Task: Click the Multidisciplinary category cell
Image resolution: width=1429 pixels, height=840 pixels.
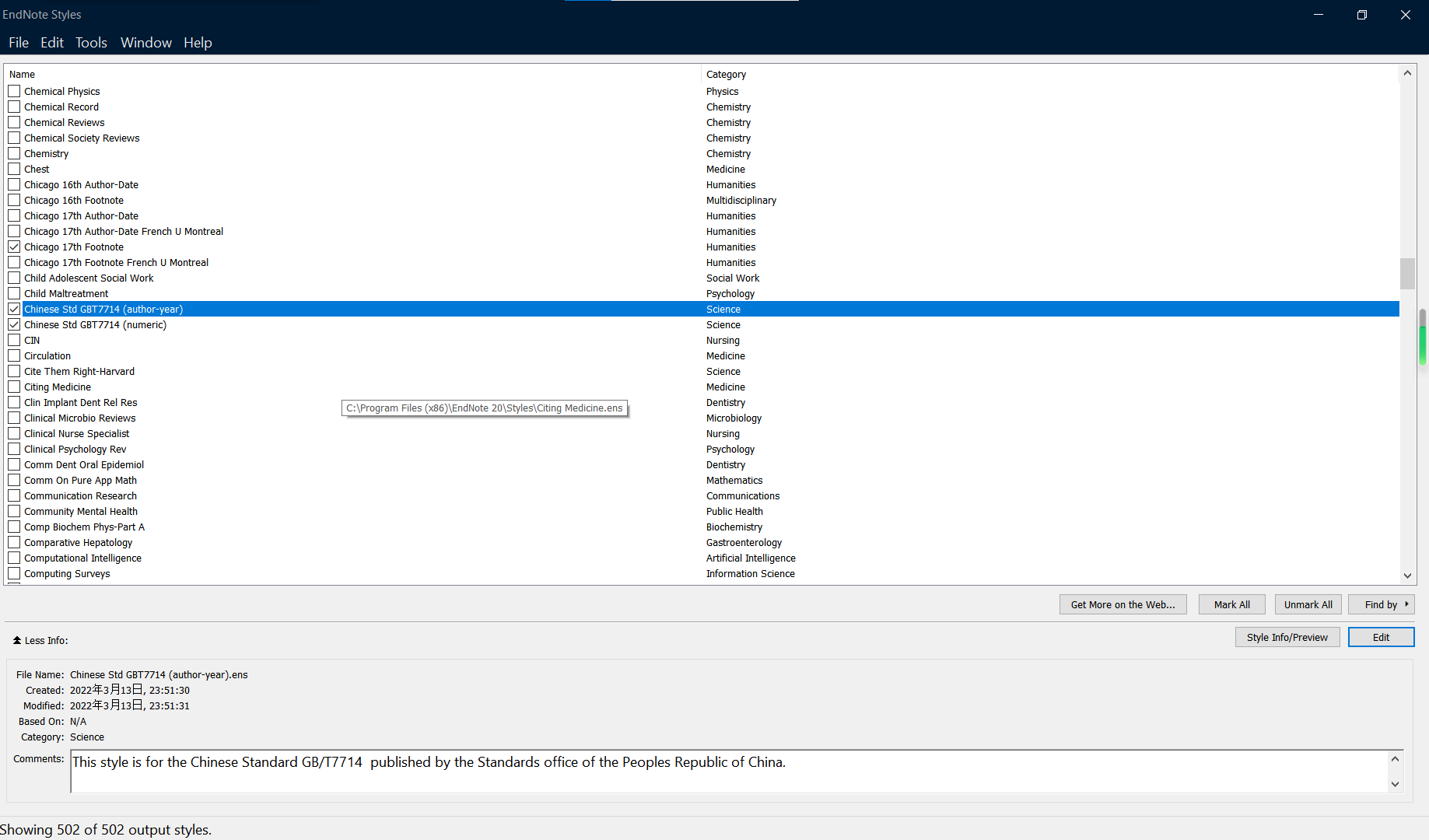Action: click(741, 200)
